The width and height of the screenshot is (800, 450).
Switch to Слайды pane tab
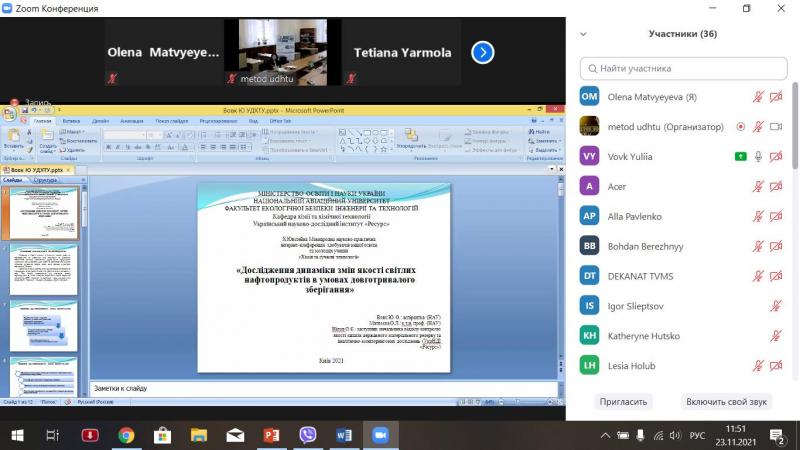point(13,180)
